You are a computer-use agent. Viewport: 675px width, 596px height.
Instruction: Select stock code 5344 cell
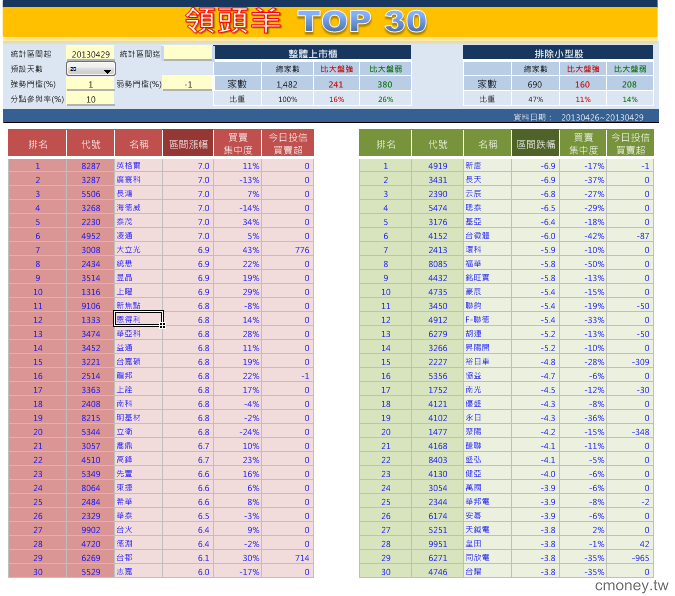(x=90, y=432)
